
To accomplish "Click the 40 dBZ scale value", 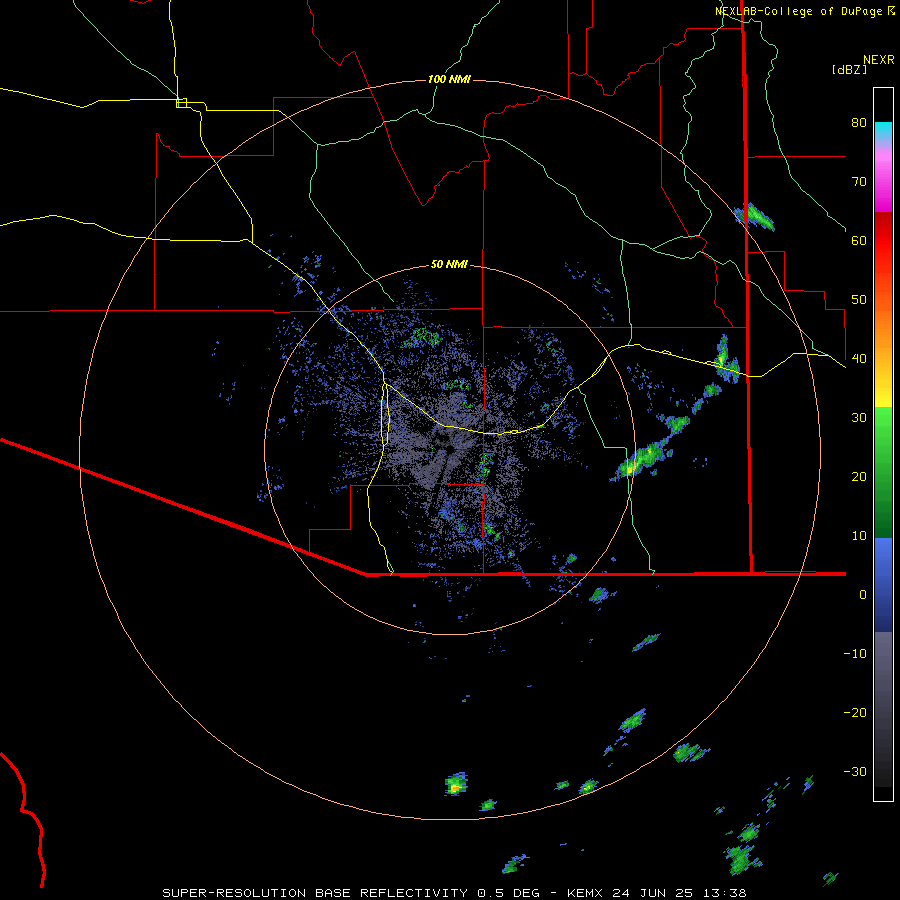I will pyautogui.click(x=859, y=359).
